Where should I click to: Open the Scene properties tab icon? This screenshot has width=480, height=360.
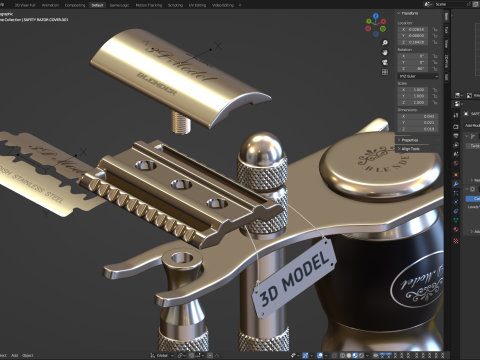coord(456,154)
